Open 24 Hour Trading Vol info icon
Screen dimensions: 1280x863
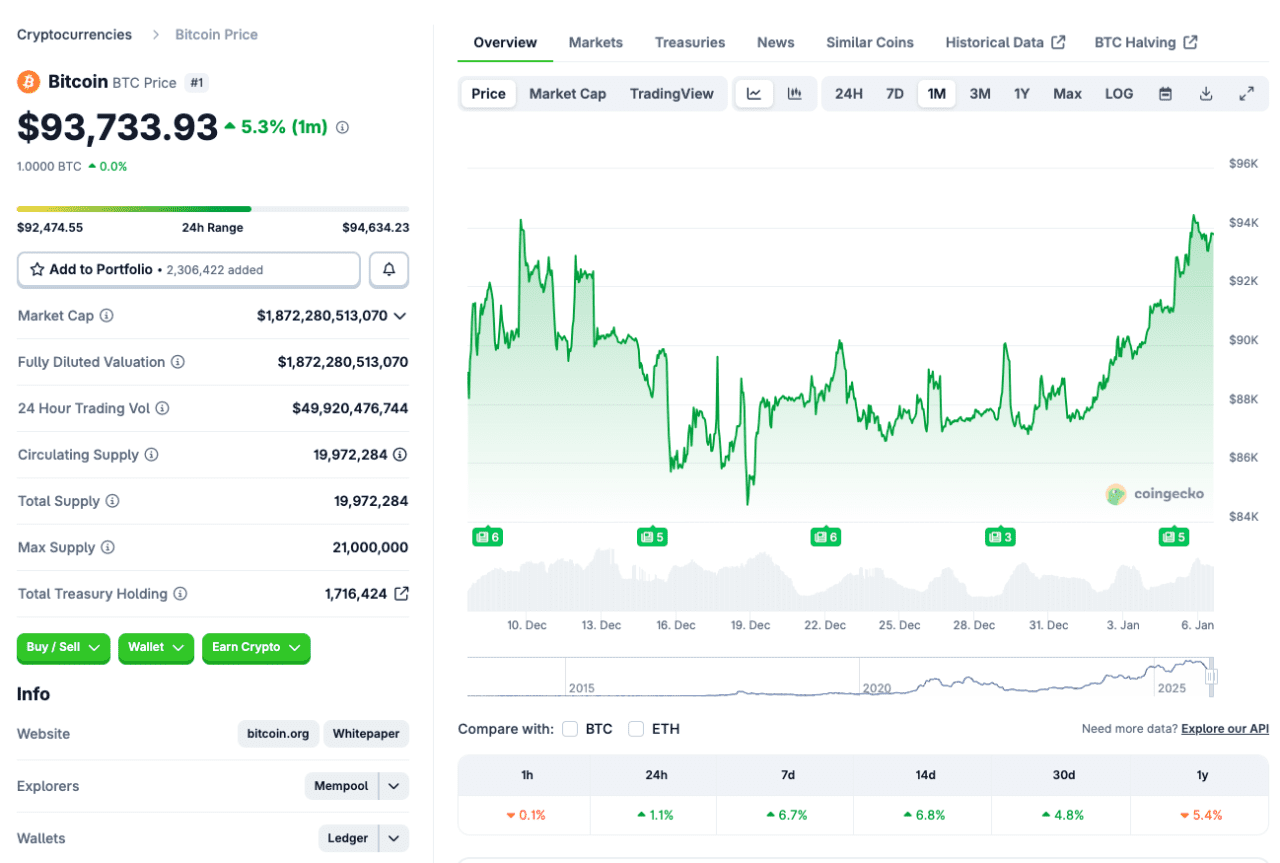pos(162,408)
